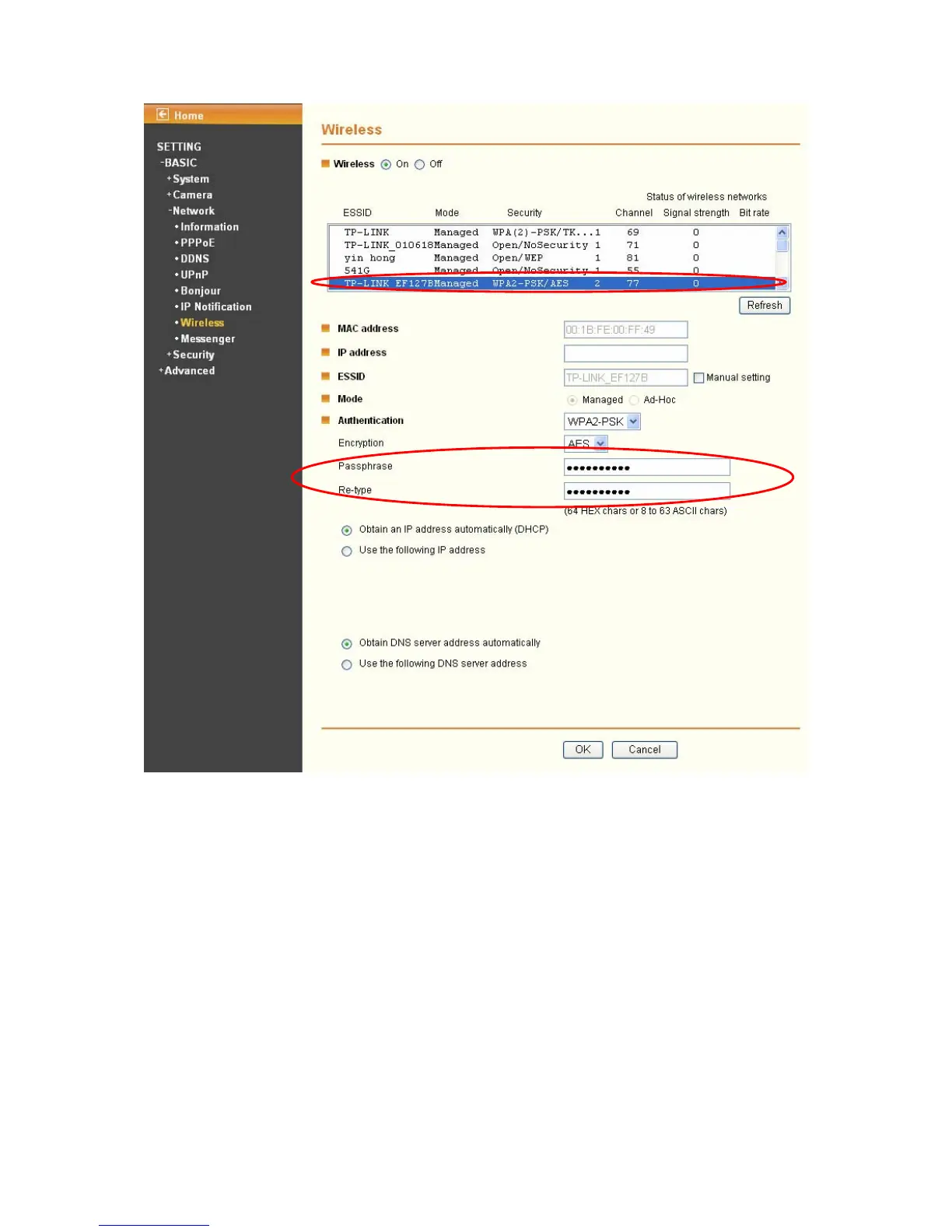This screenshot has width=952, height=1232.
Task: Expand the Camera menu section
Action: pos(189,195)
